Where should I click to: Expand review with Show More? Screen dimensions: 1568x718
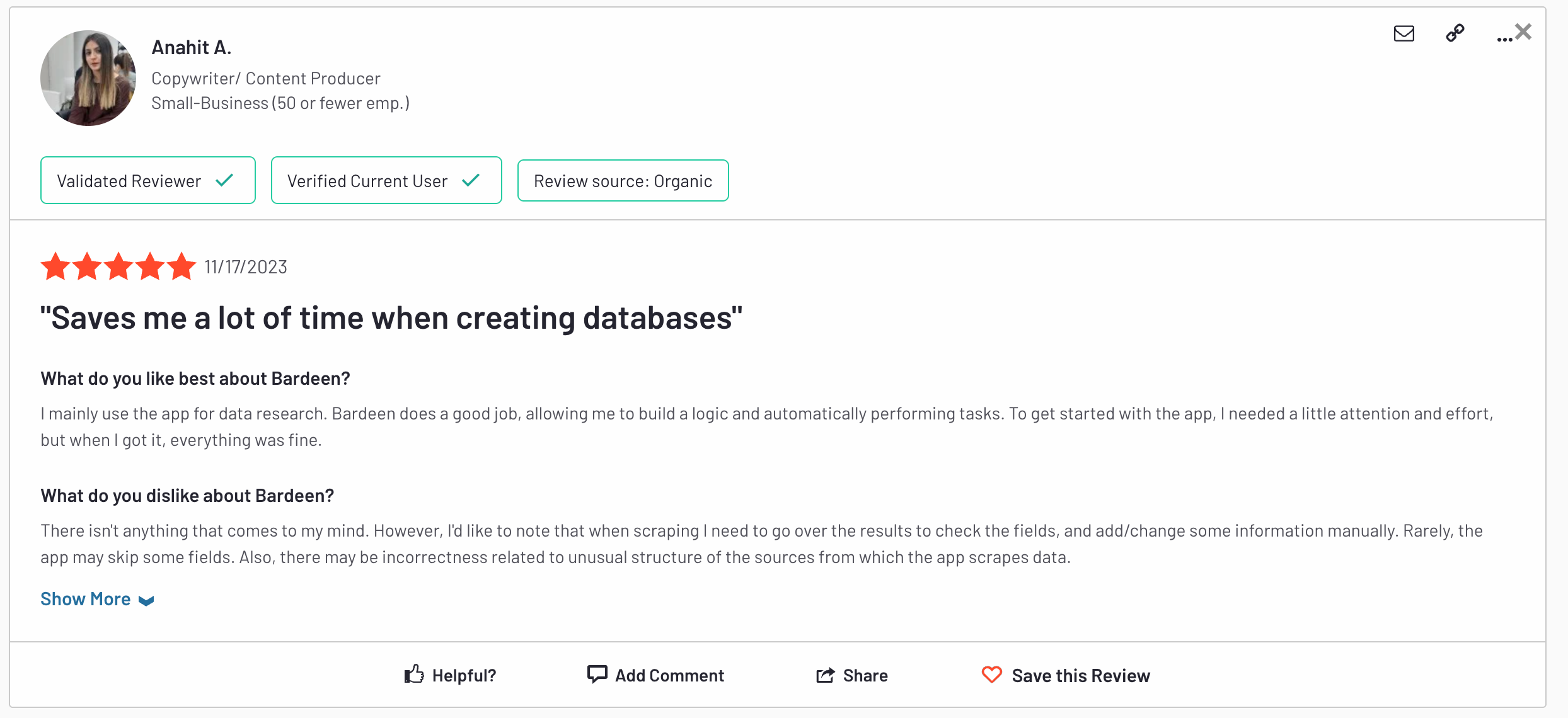(97, 599)
